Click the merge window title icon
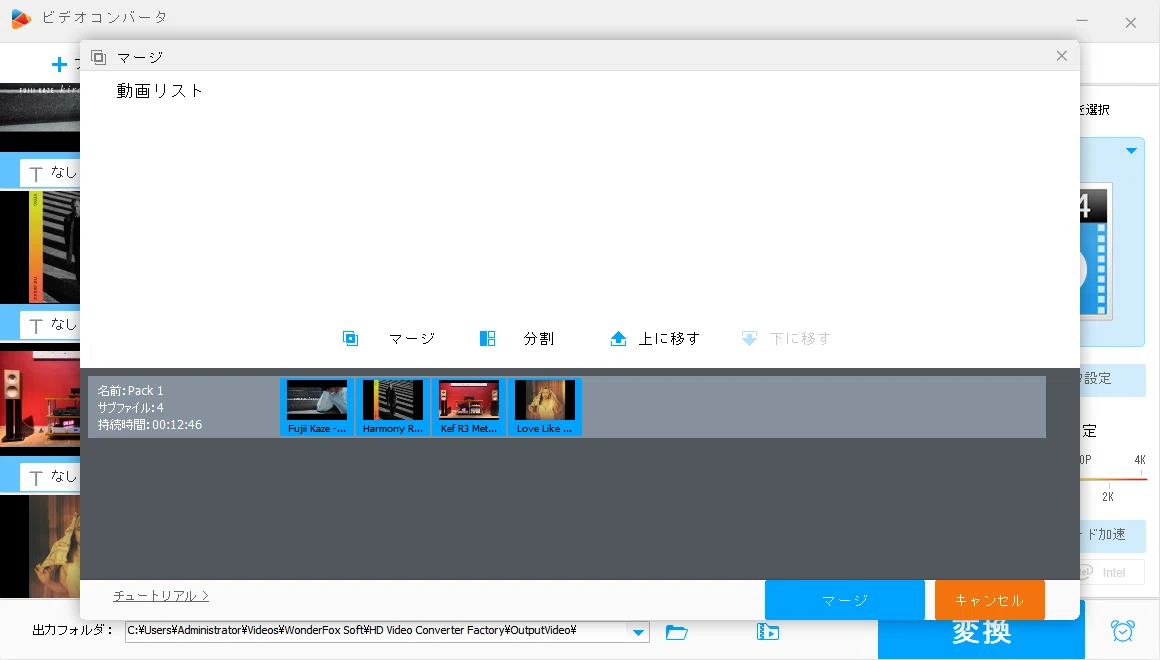Viewport: 1160px width, 660px height. (x=98, y=57)
